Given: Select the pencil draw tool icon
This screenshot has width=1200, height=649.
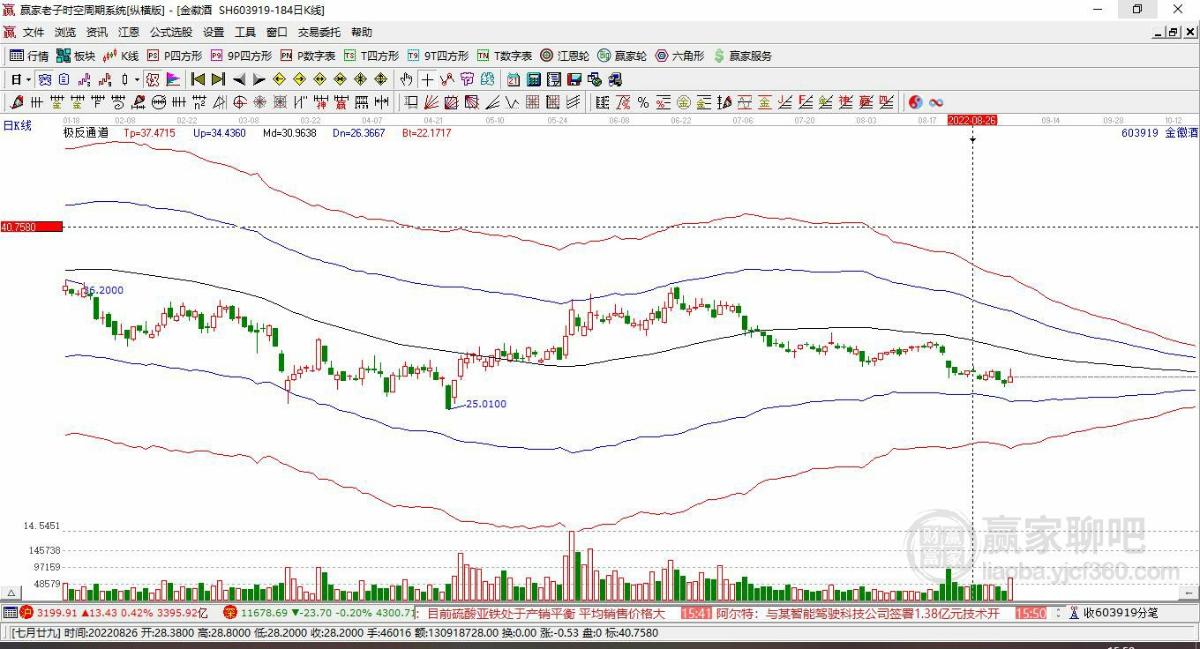Looking at the screenshot, I should click(16, 102).
